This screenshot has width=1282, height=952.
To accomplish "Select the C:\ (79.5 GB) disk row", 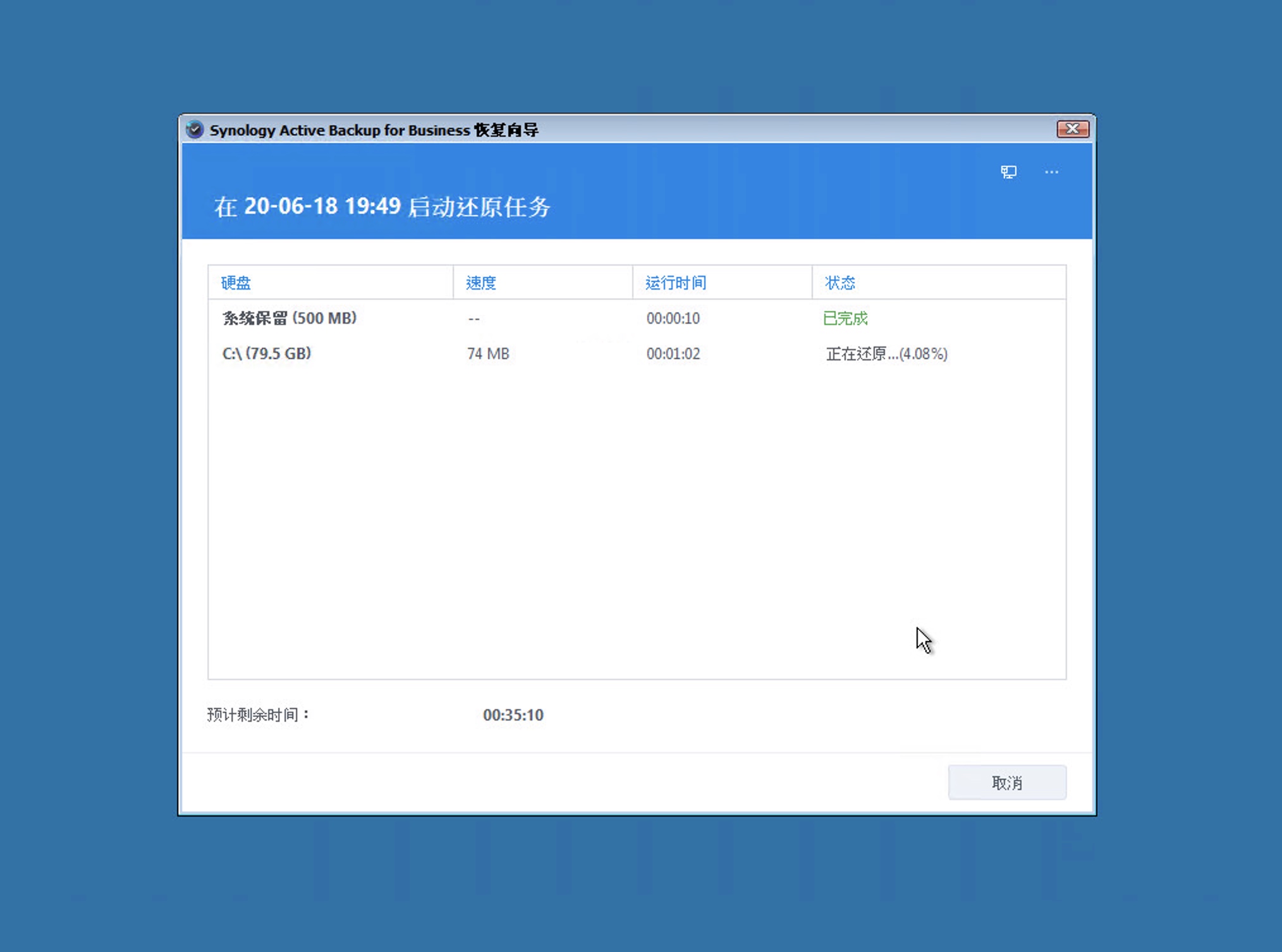I will [x=637, y=353].
